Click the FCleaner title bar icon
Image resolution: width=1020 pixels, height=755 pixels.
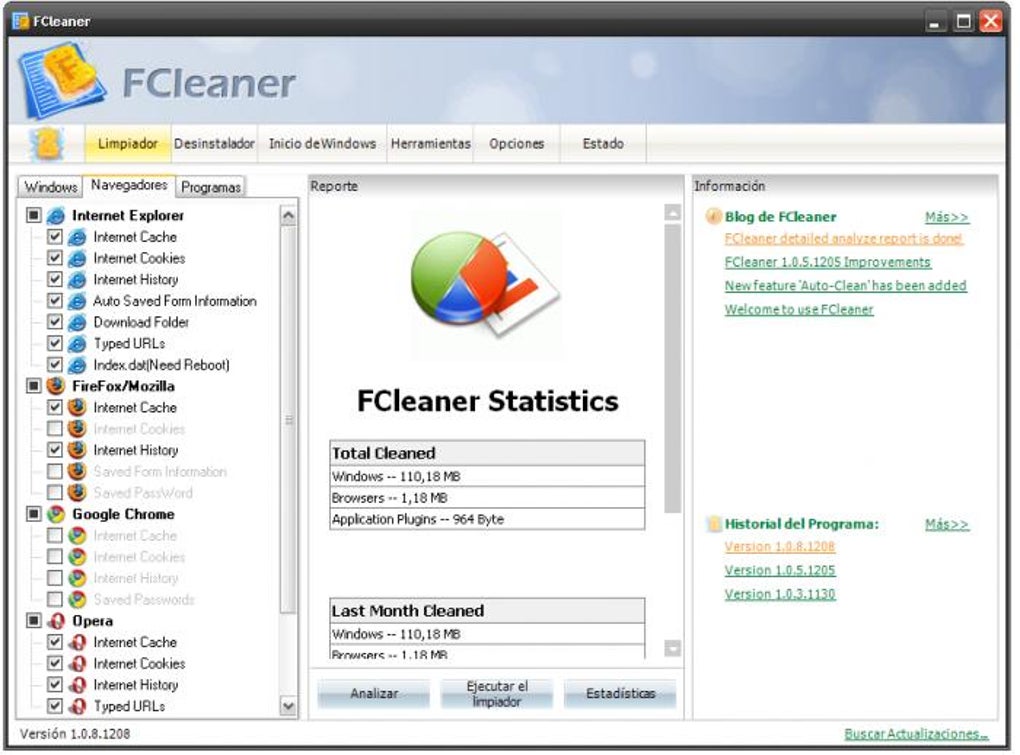(21, 21)
